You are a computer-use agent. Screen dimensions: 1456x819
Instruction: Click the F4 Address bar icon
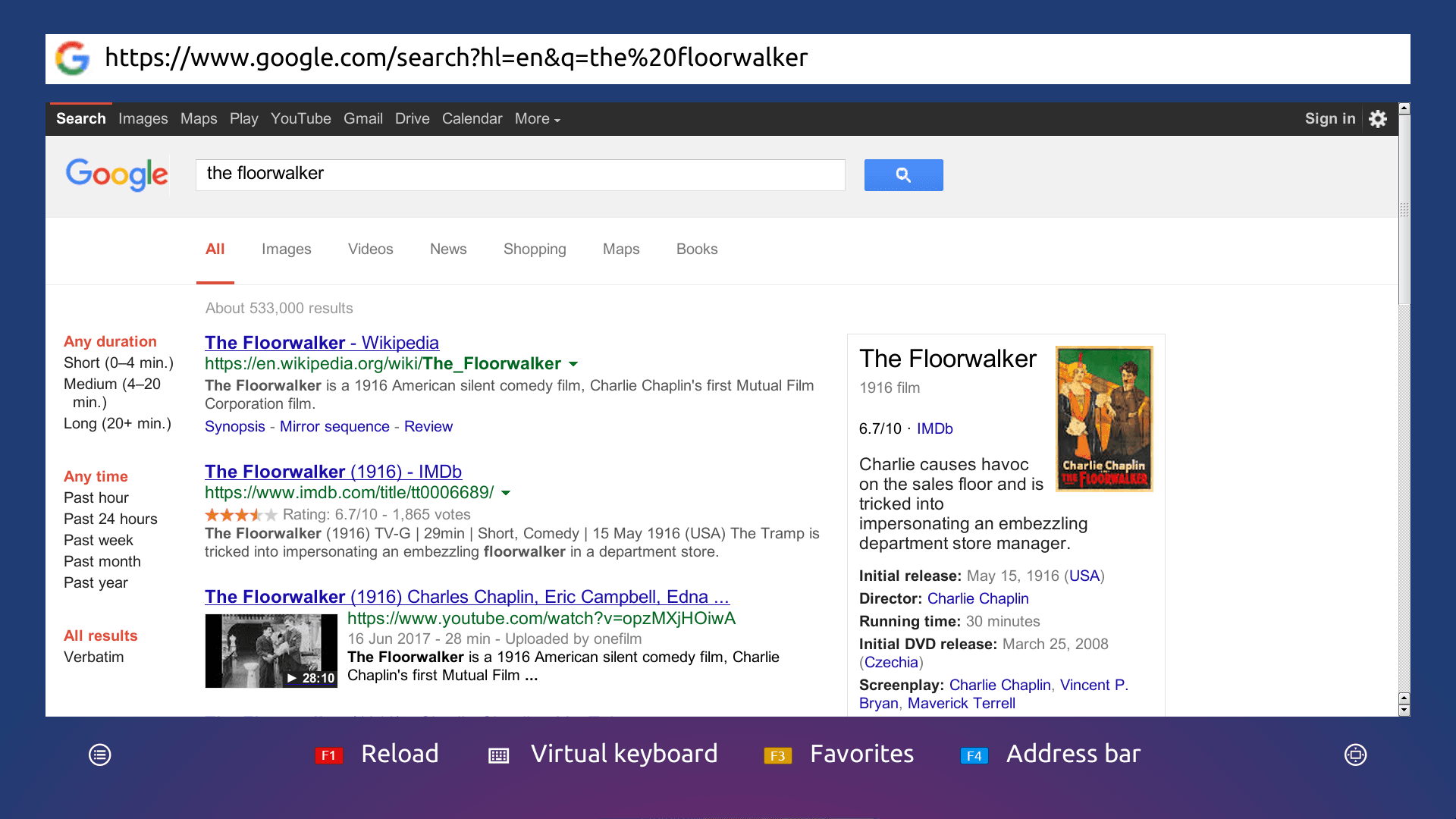[x=974, y=755]
